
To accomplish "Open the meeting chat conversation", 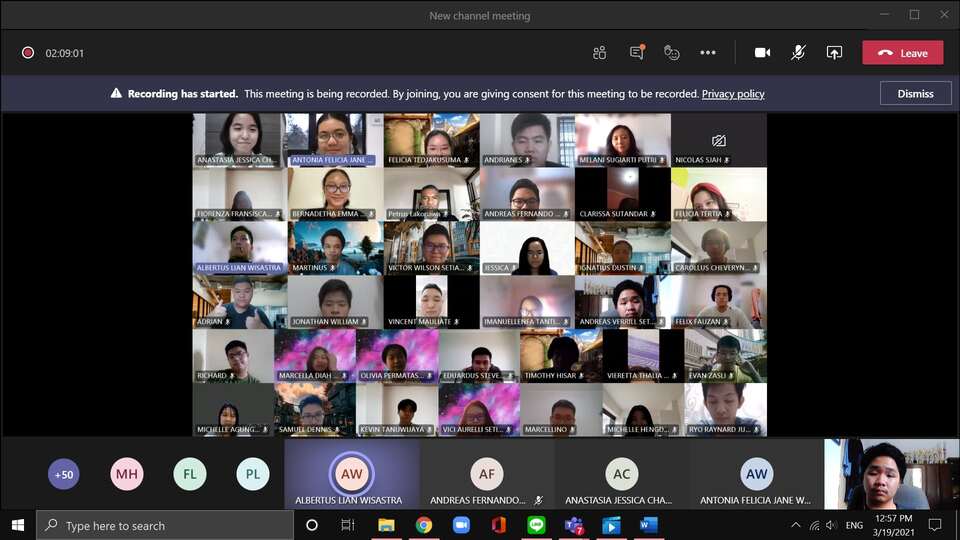I will click(637, 53).
